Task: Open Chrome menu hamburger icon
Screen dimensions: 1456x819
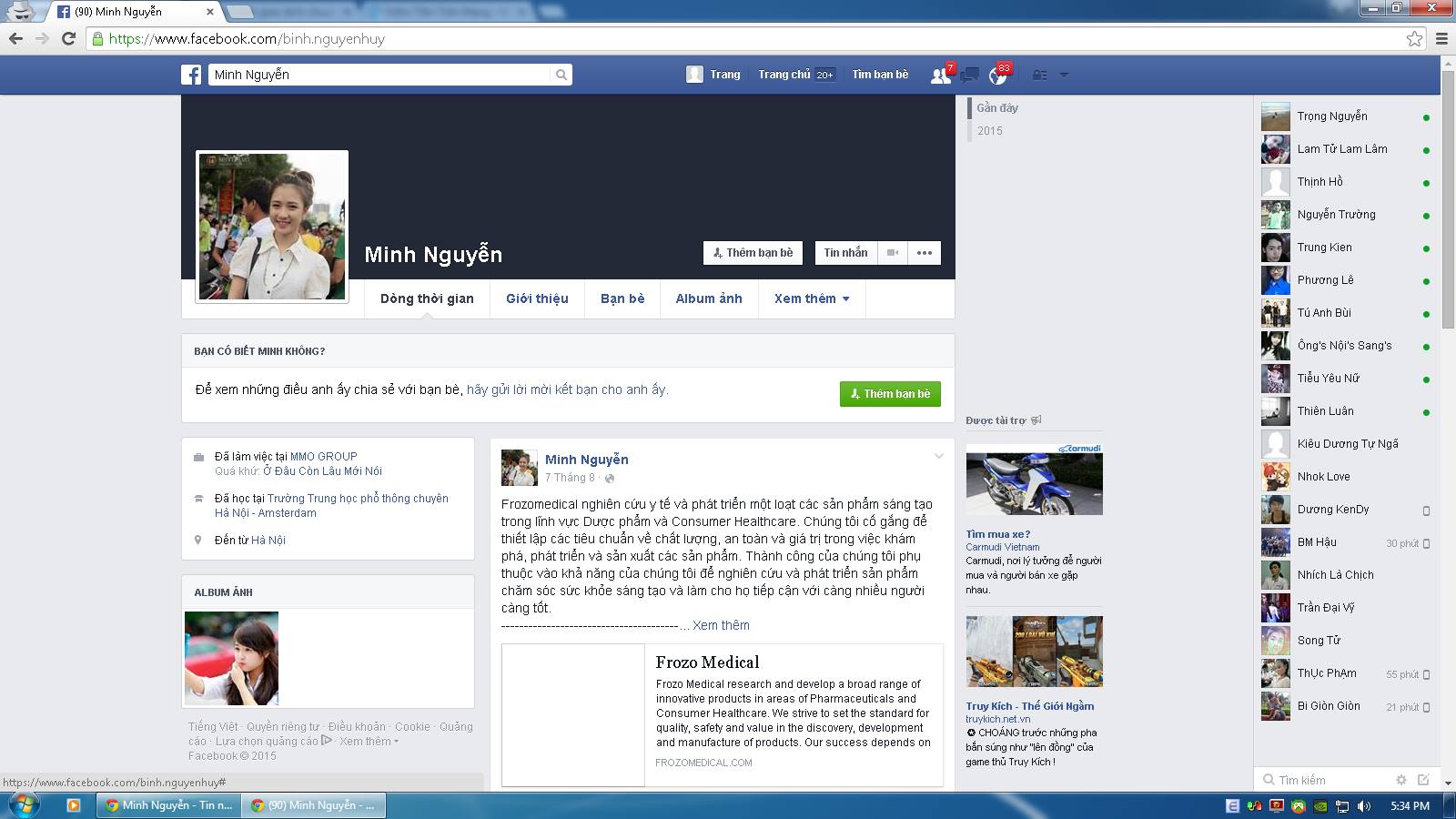Action: tap(1441, 38)
